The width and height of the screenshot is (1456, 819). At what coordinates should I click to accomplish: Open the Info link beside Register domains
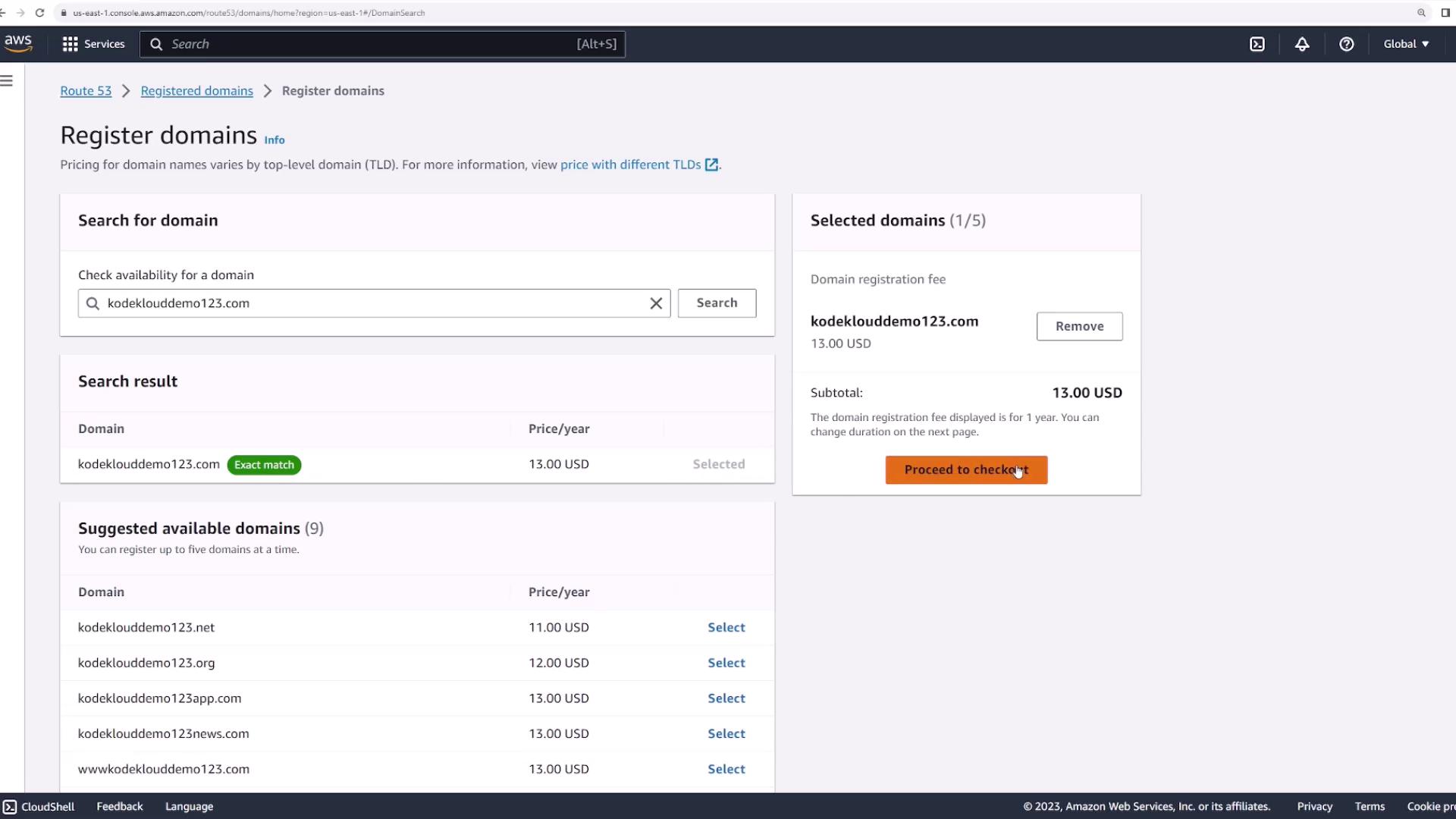point(275,140)
